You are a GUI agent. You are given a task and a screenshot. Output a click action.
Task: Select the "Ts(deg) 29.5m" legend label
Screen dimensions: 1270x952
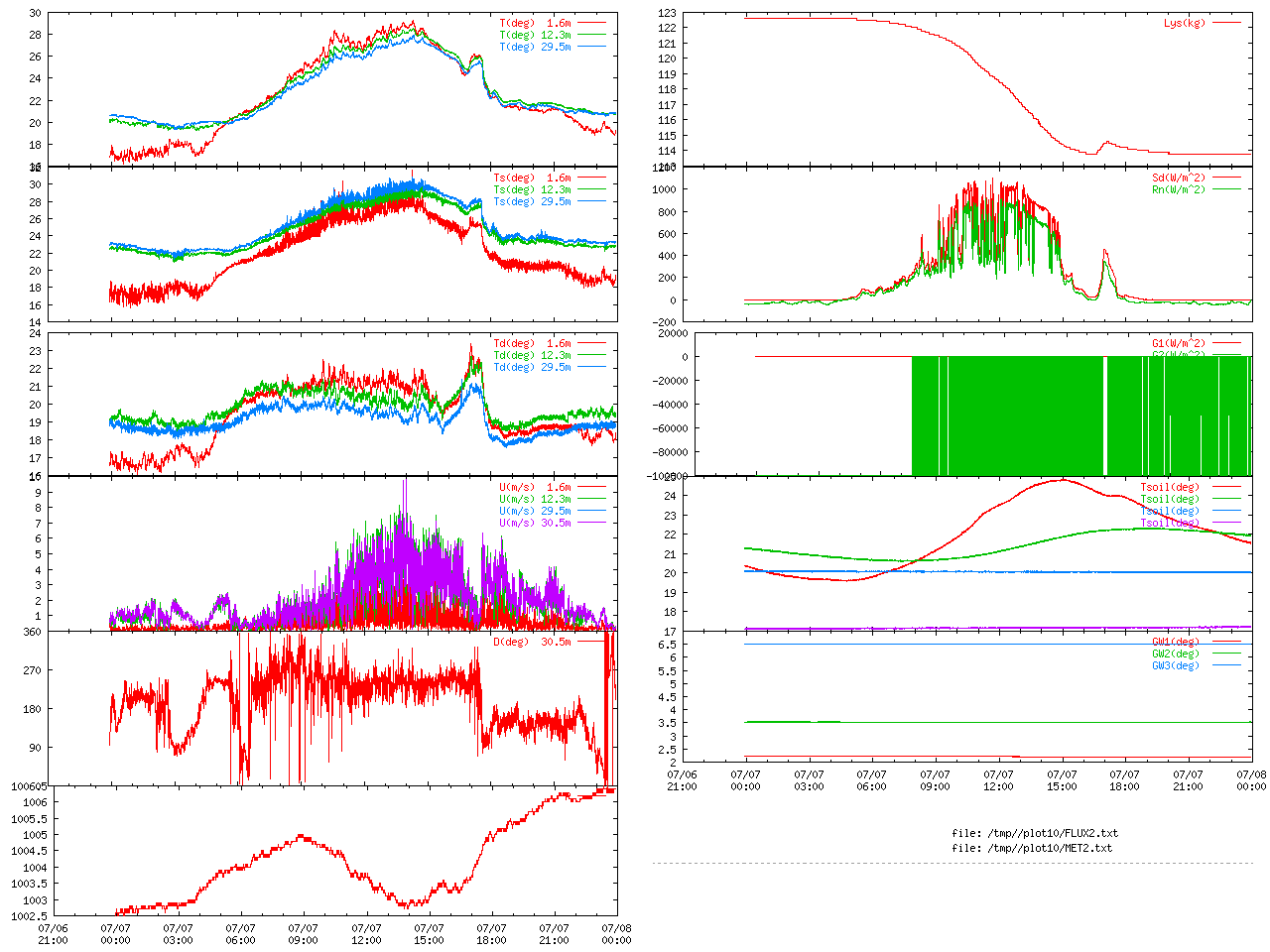coord(532,201)
